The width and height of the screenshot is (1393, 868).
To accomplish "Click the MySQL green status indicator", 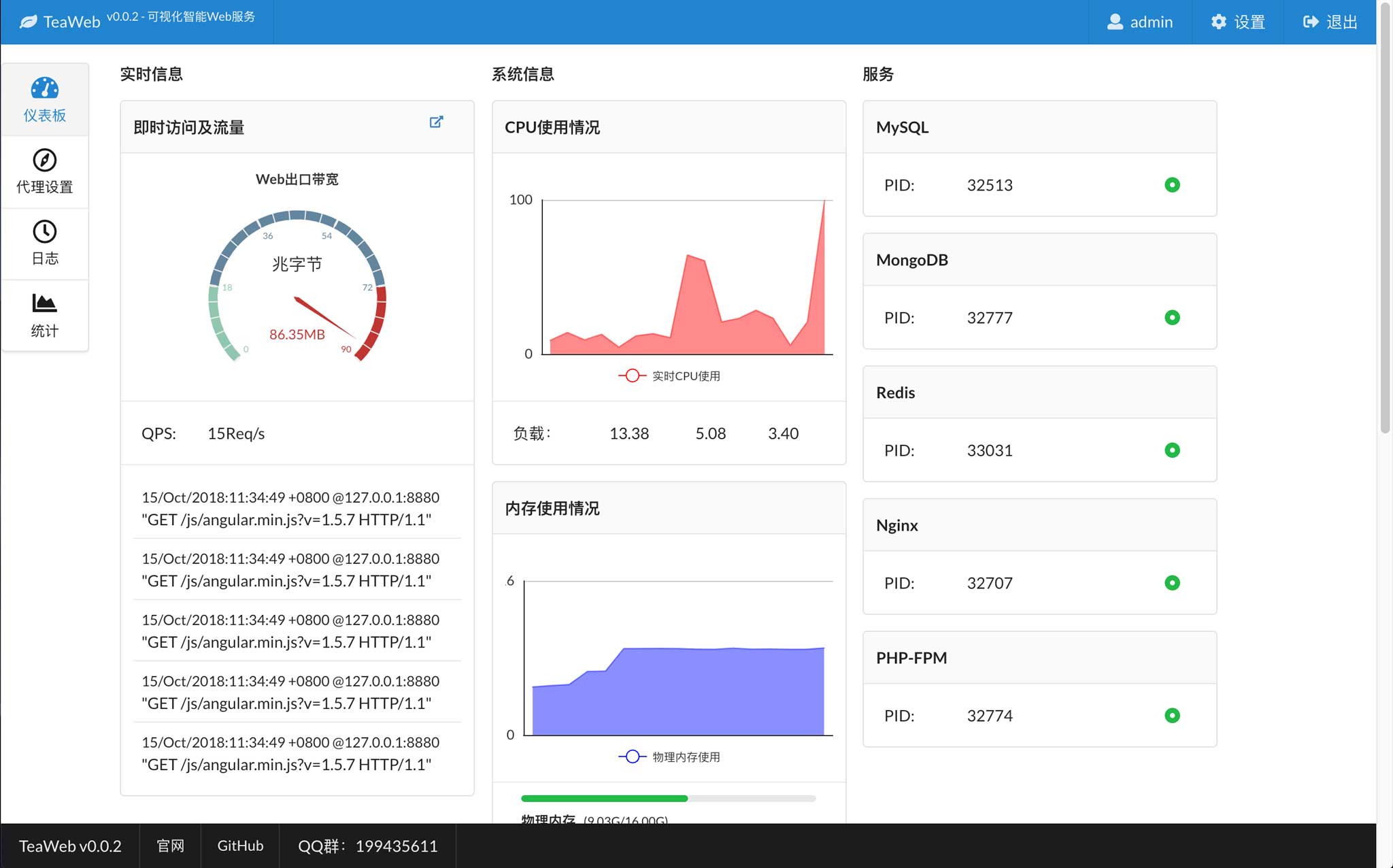I will pos(1172,185).
